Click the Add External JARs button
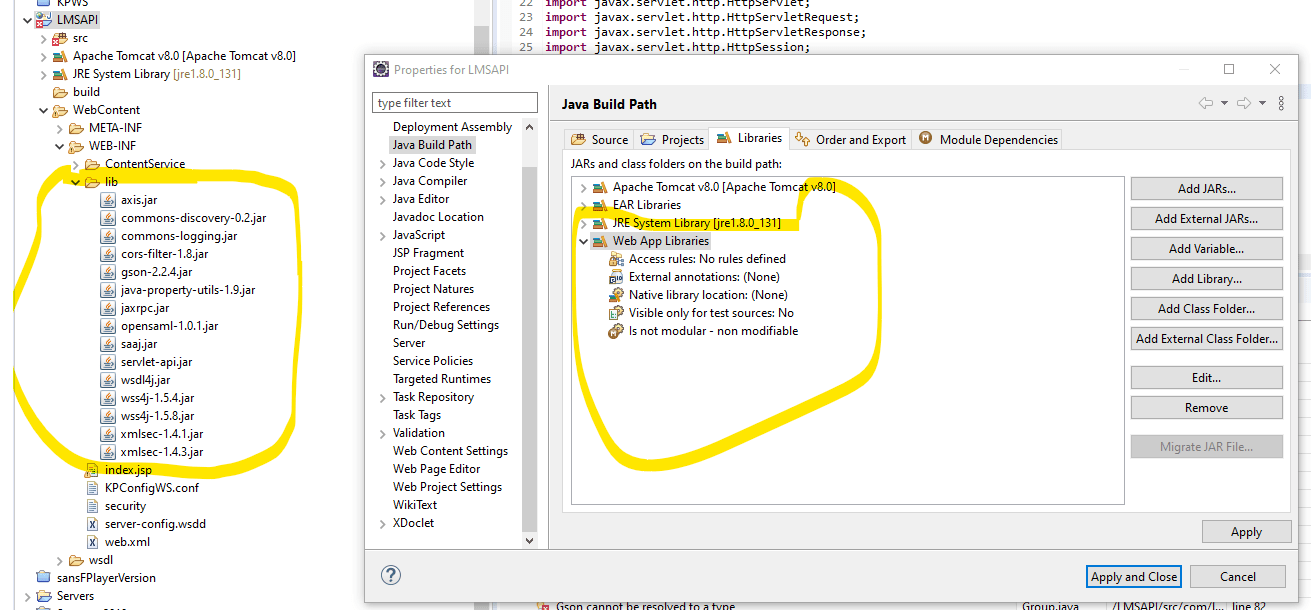Screen dimensions: 1311x610 [1206, 218]
